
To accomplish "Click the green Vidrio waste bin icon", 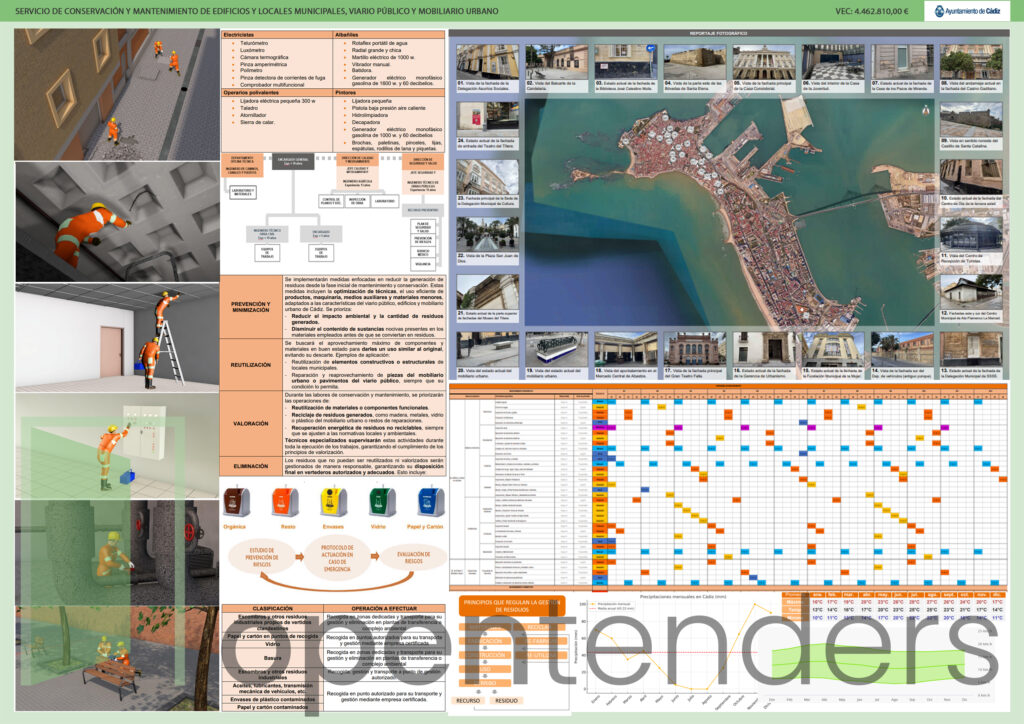I will tap(381, 502).
